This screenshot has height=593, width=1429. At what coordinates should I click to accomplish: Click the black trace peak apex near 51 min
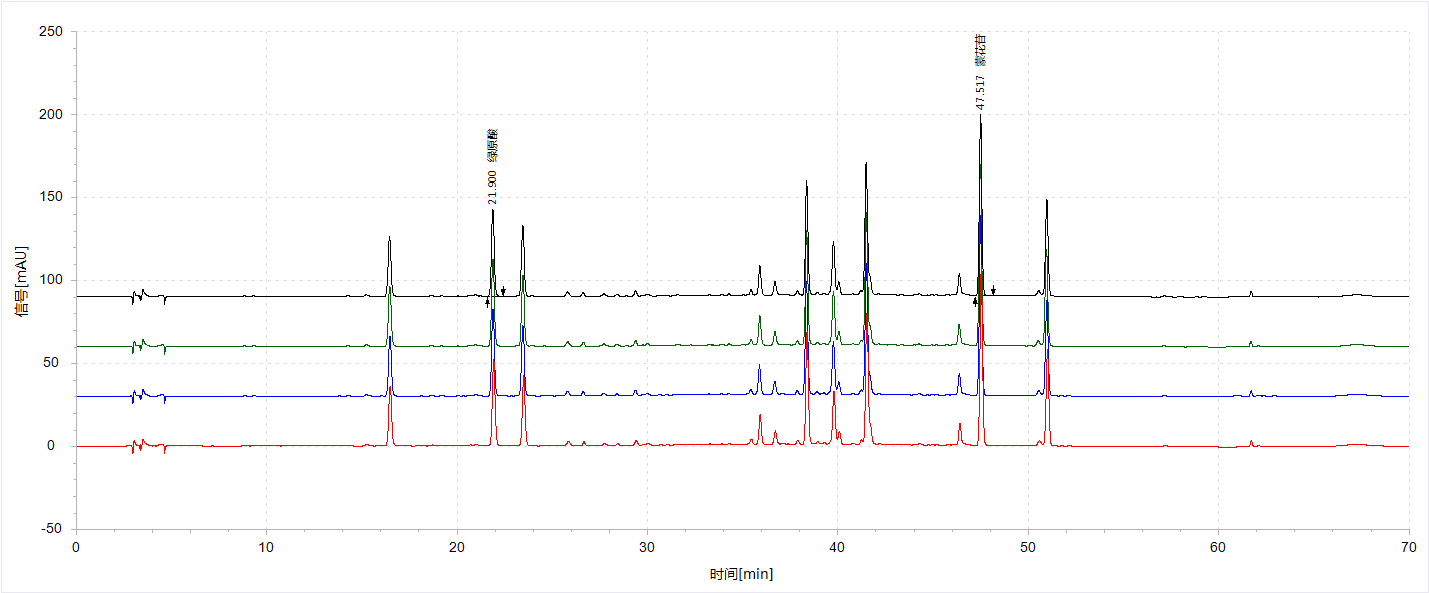1046,201
